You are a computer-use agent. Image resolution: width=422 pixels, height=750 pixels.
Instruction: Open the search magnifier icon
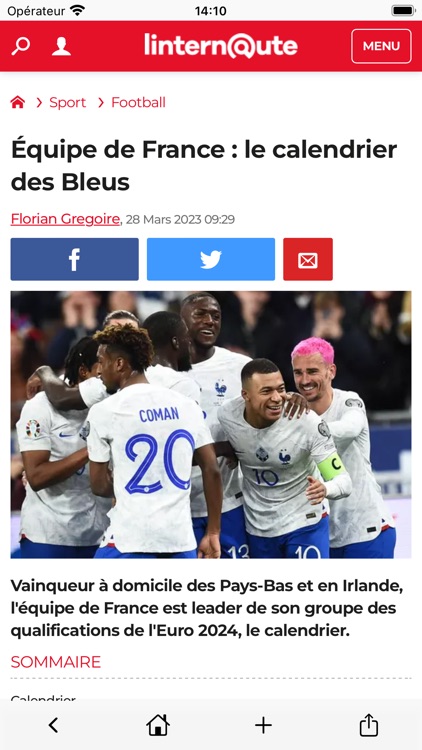coord(21,46)
